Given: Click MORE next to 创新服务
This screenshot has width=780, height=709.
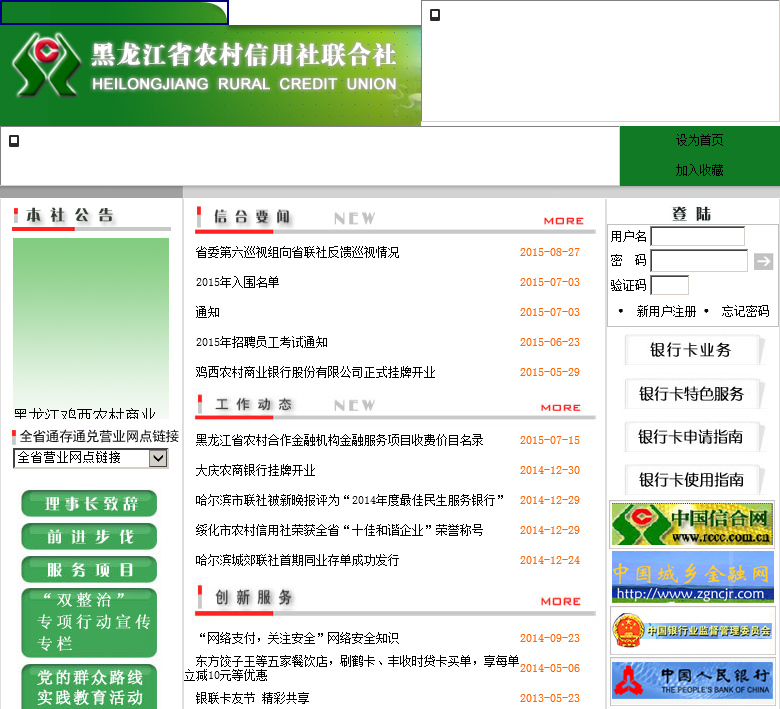Looking at the screenshot, I should (561, 602).
